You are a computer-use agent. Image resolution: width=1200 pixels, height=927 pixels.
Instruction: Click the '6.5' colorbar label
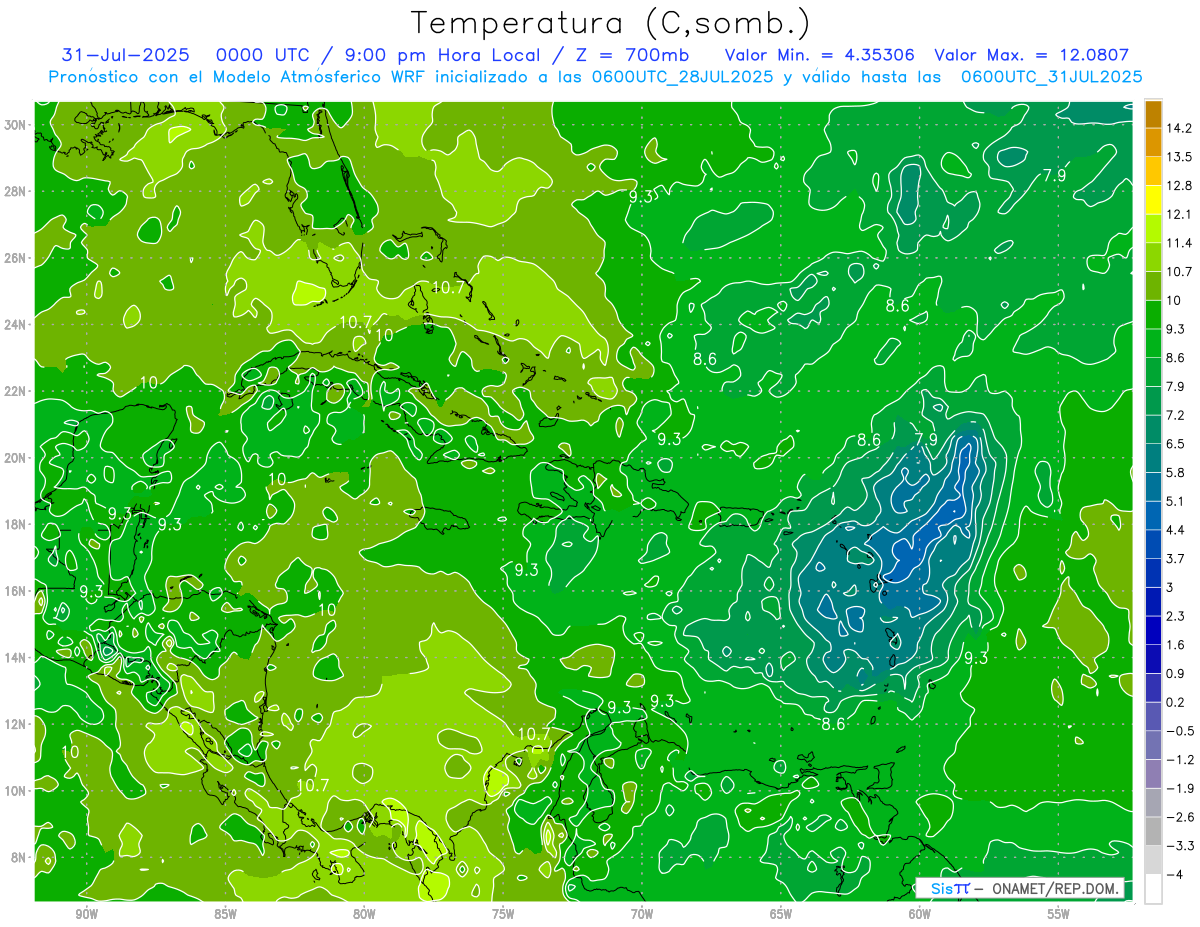(1174, 444)
